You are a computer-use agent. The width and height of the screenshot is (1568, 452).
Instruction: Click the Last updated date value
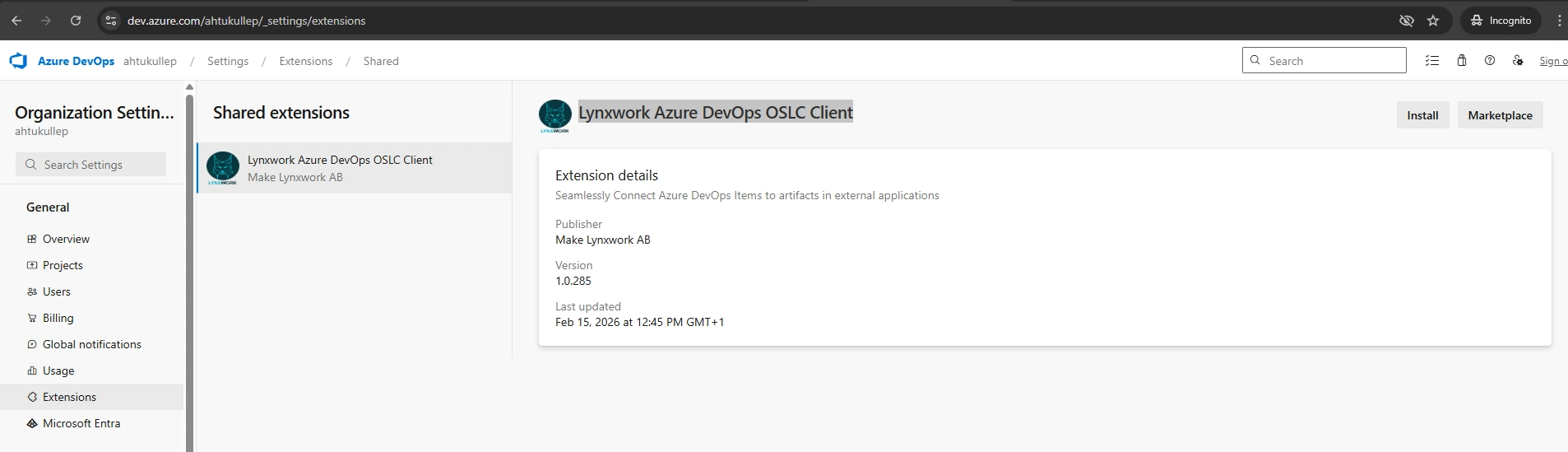[639, 322]
